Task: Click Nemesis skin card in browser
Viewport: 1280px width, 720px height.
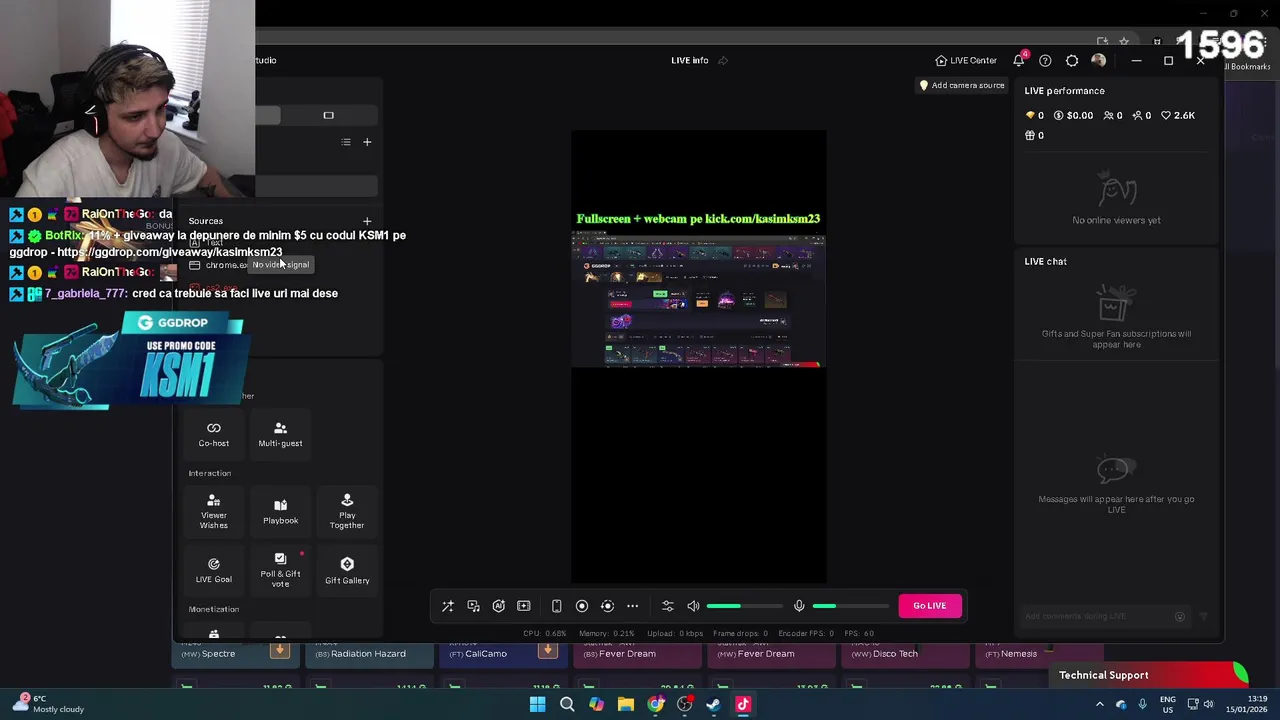Action: (1039, 654)
